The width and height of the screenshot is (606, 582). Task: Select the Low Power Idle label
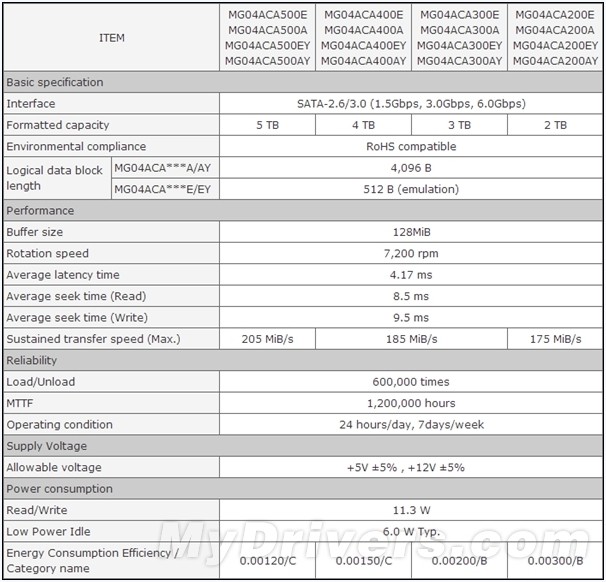(x=48, y=531)
